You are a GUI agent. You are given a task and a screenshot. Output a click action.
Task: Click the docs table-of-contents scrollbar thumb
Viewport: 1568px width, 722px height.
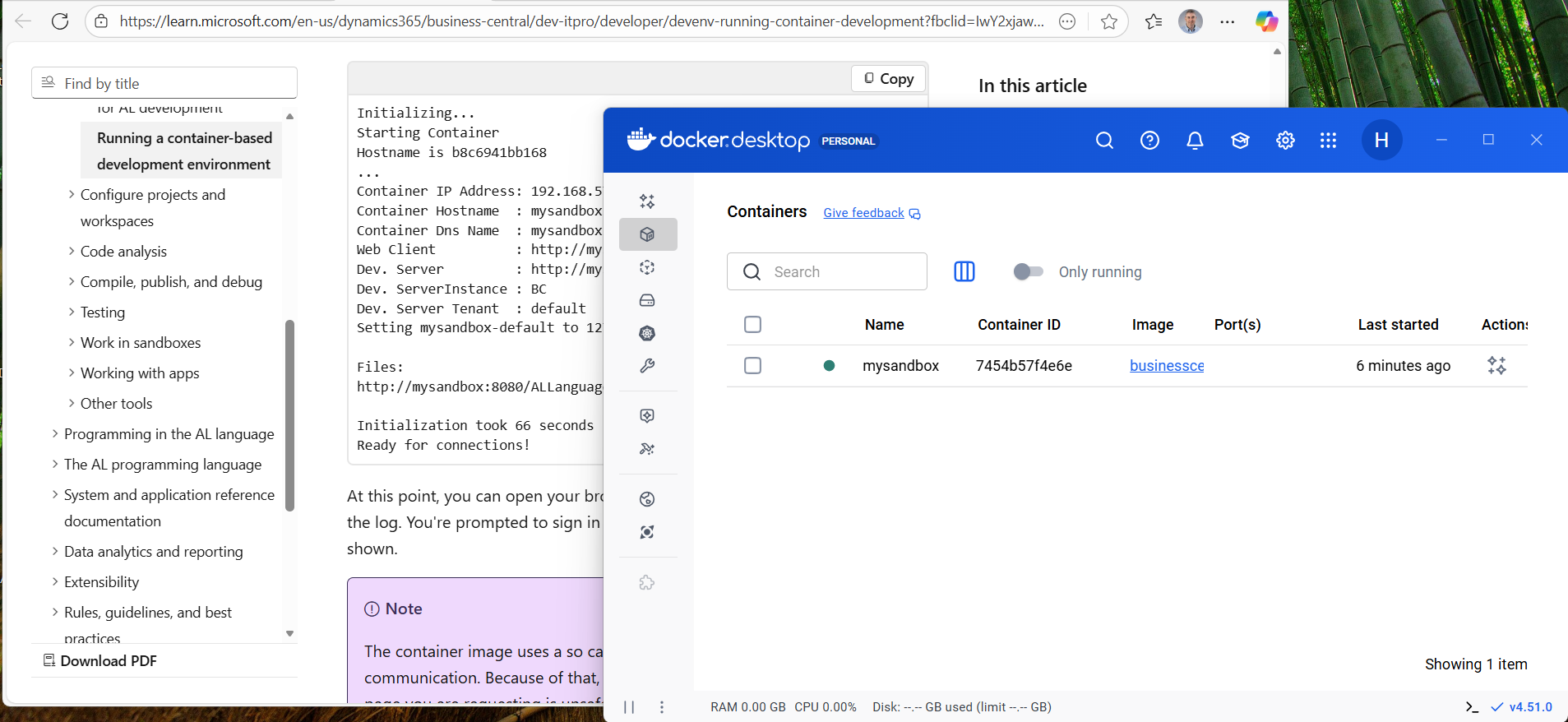289,415
